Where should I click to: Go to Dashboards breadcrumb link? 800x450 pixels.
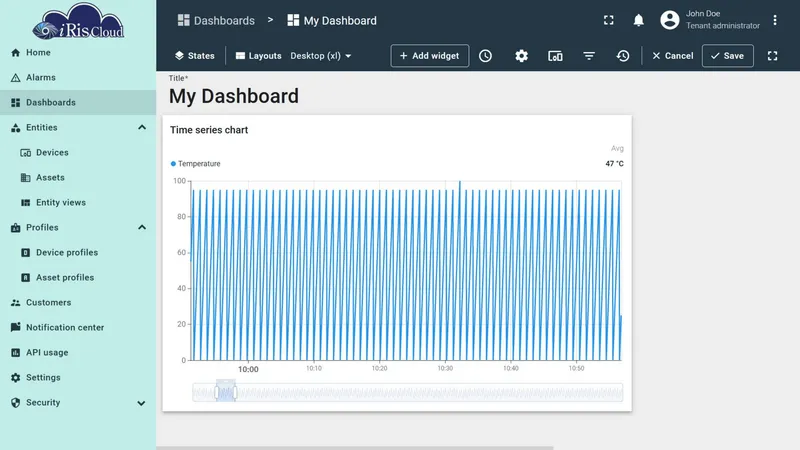pos(216,20)
